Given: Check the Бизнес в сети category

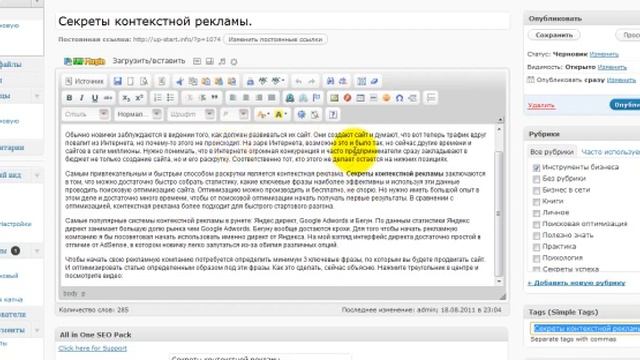Looking at the screenshot, I should point(536,190).
